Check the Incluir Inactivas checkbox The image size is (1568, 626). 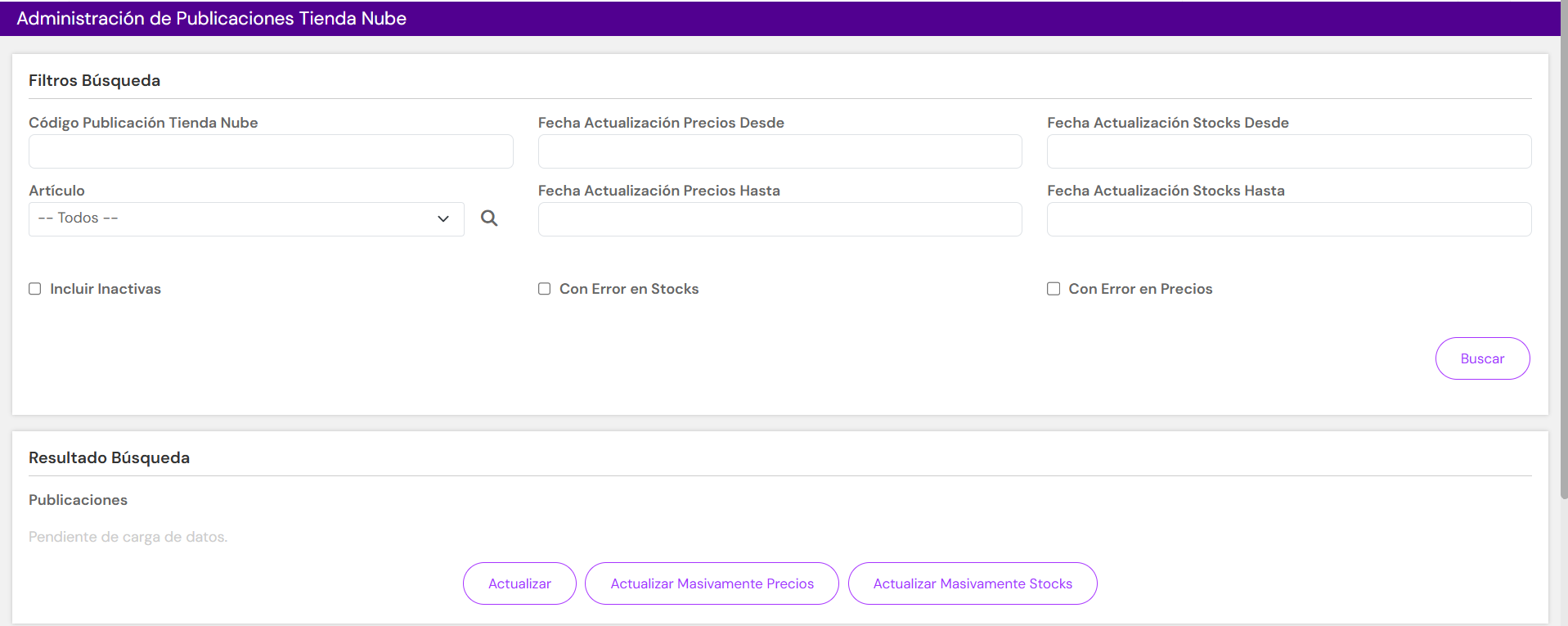click(35, 289)
